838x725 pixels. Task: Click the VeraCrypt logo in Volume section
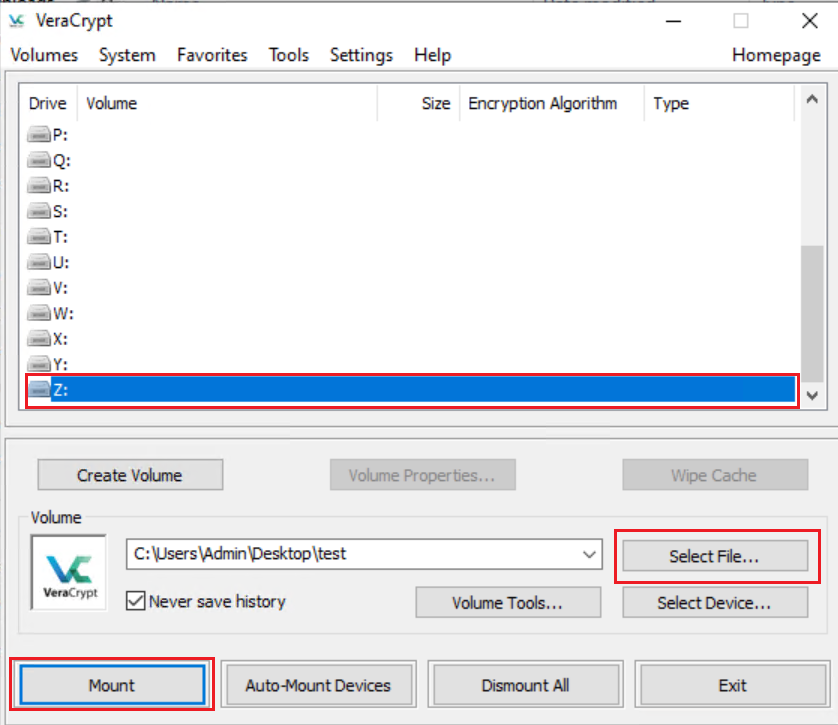point(70,572)
